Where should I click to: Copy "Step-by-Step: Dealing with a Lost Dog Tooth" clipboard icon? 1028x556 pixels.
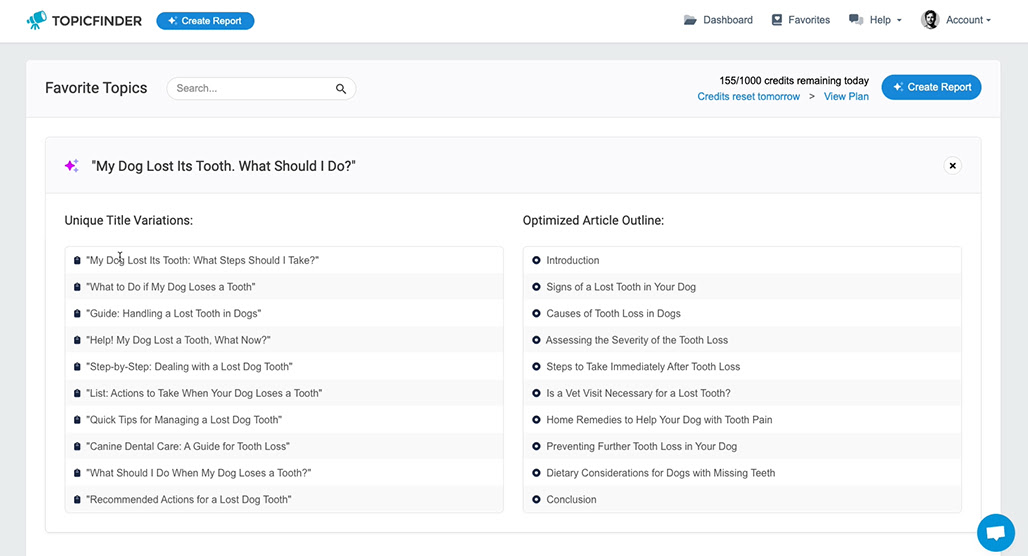(77, 367)
